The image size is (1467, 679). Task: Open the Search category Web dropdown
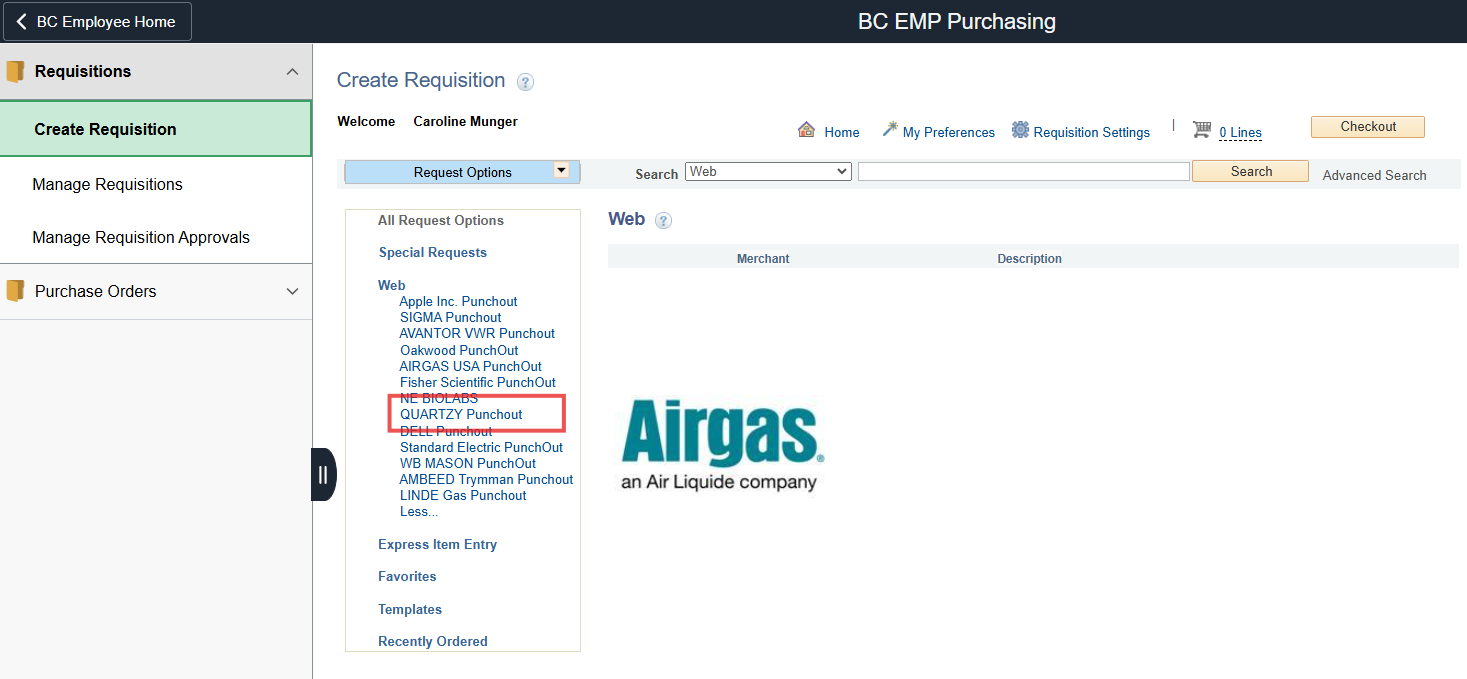coord(768,172)
